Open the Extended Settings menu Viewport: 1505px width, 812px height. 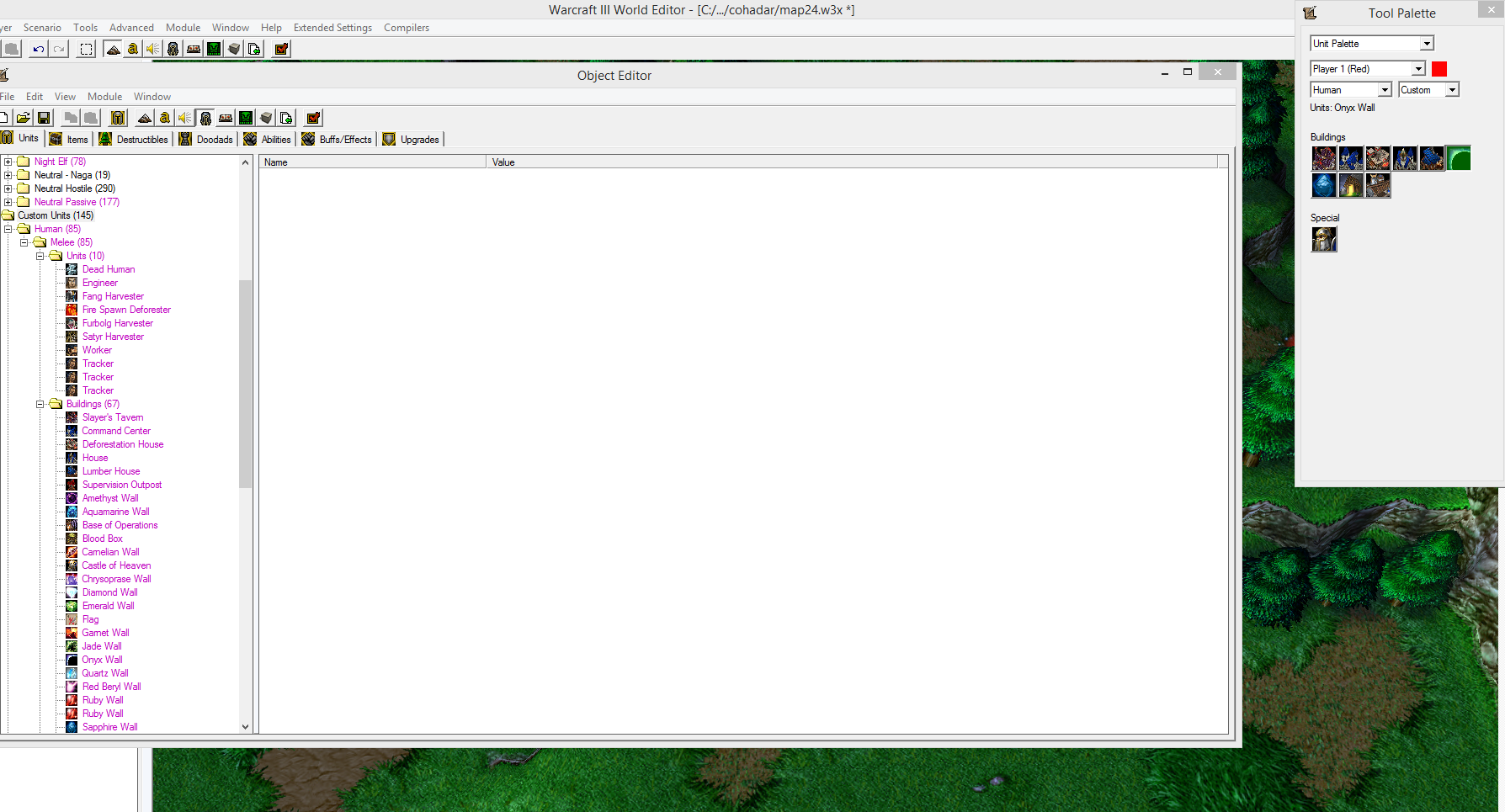tap(332, 28)
